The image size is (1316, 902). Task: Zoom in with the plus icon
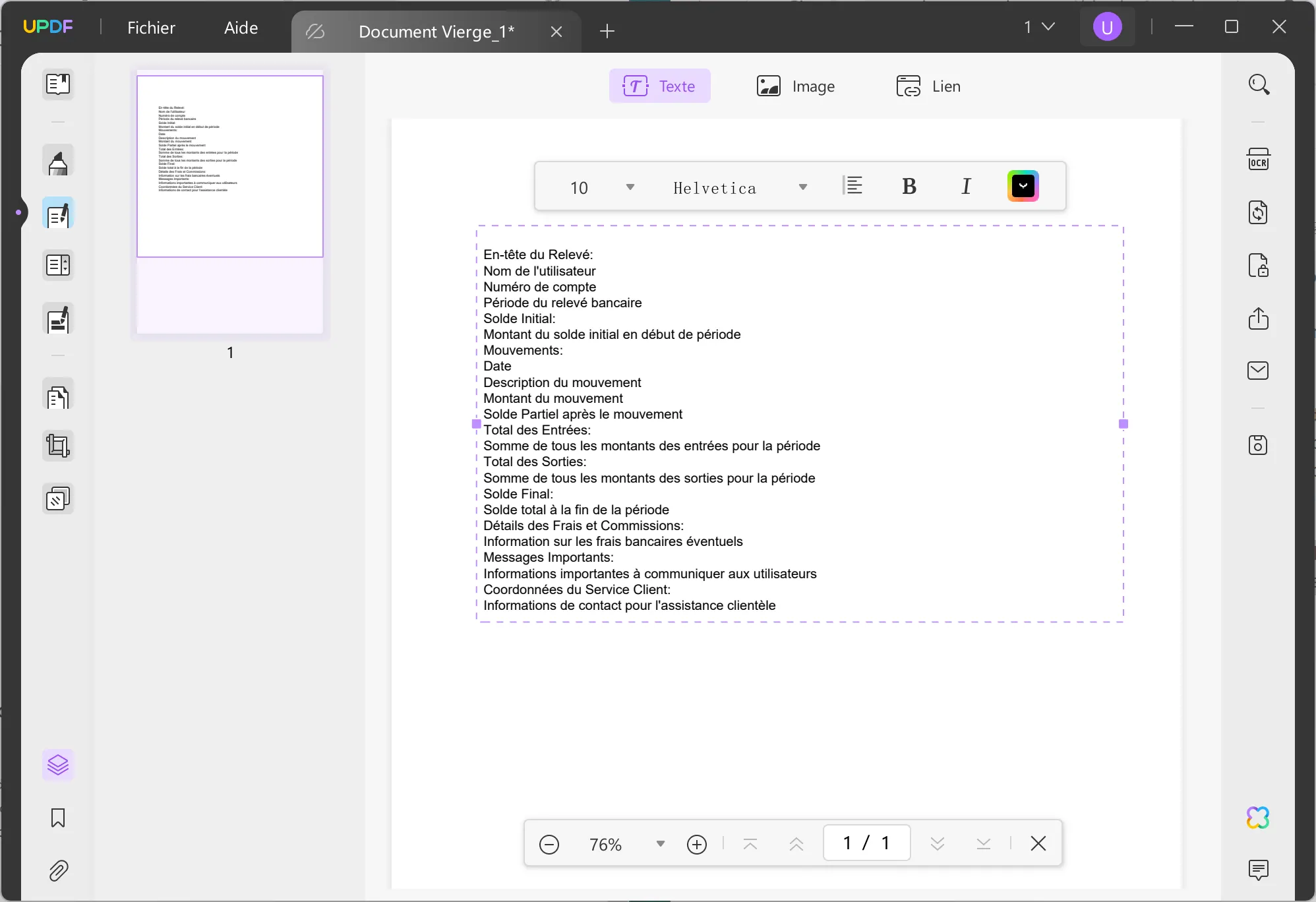697,844
